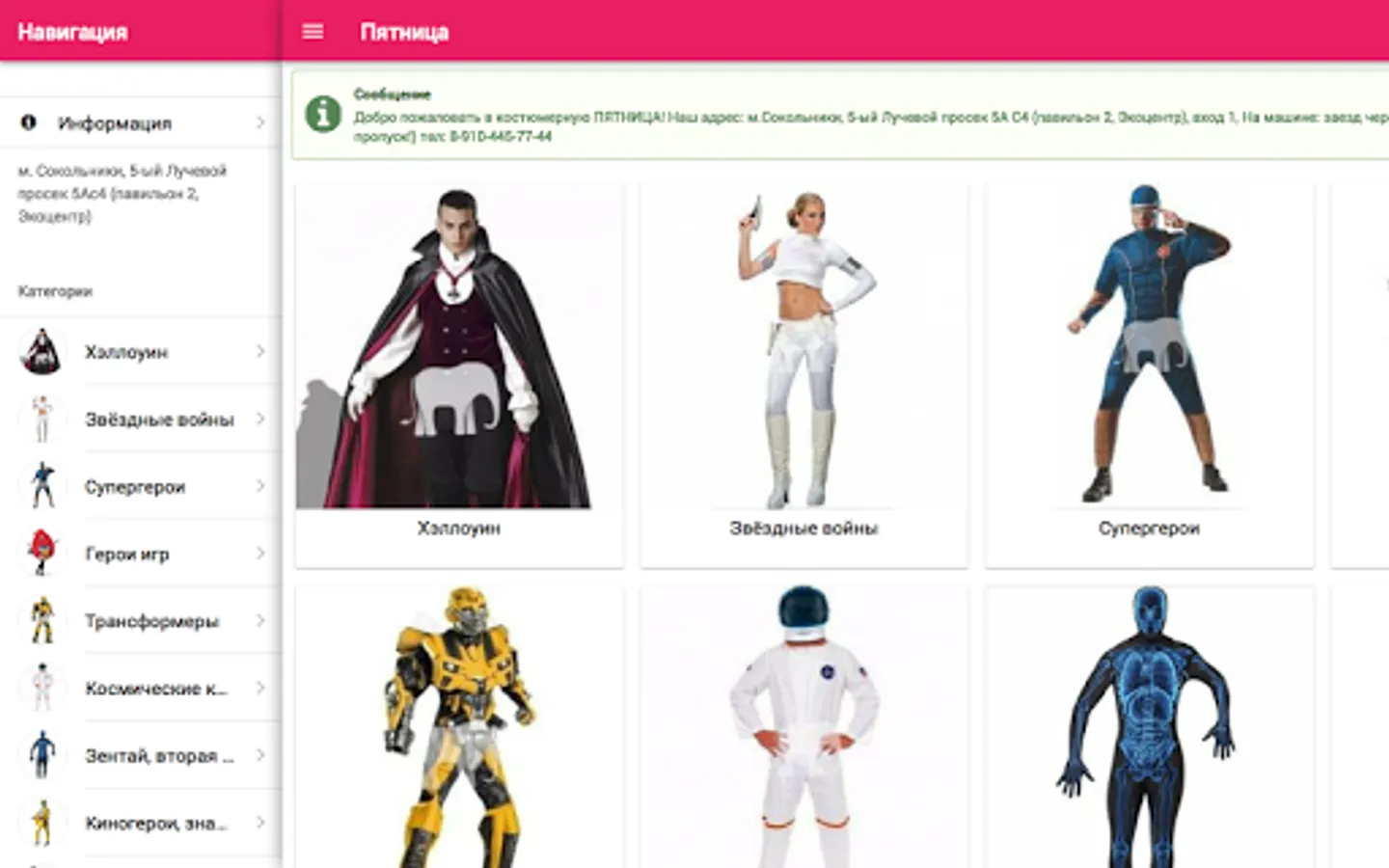Click the Киногерои sidebar icon
1389x868 pixels.
(41, 823)
